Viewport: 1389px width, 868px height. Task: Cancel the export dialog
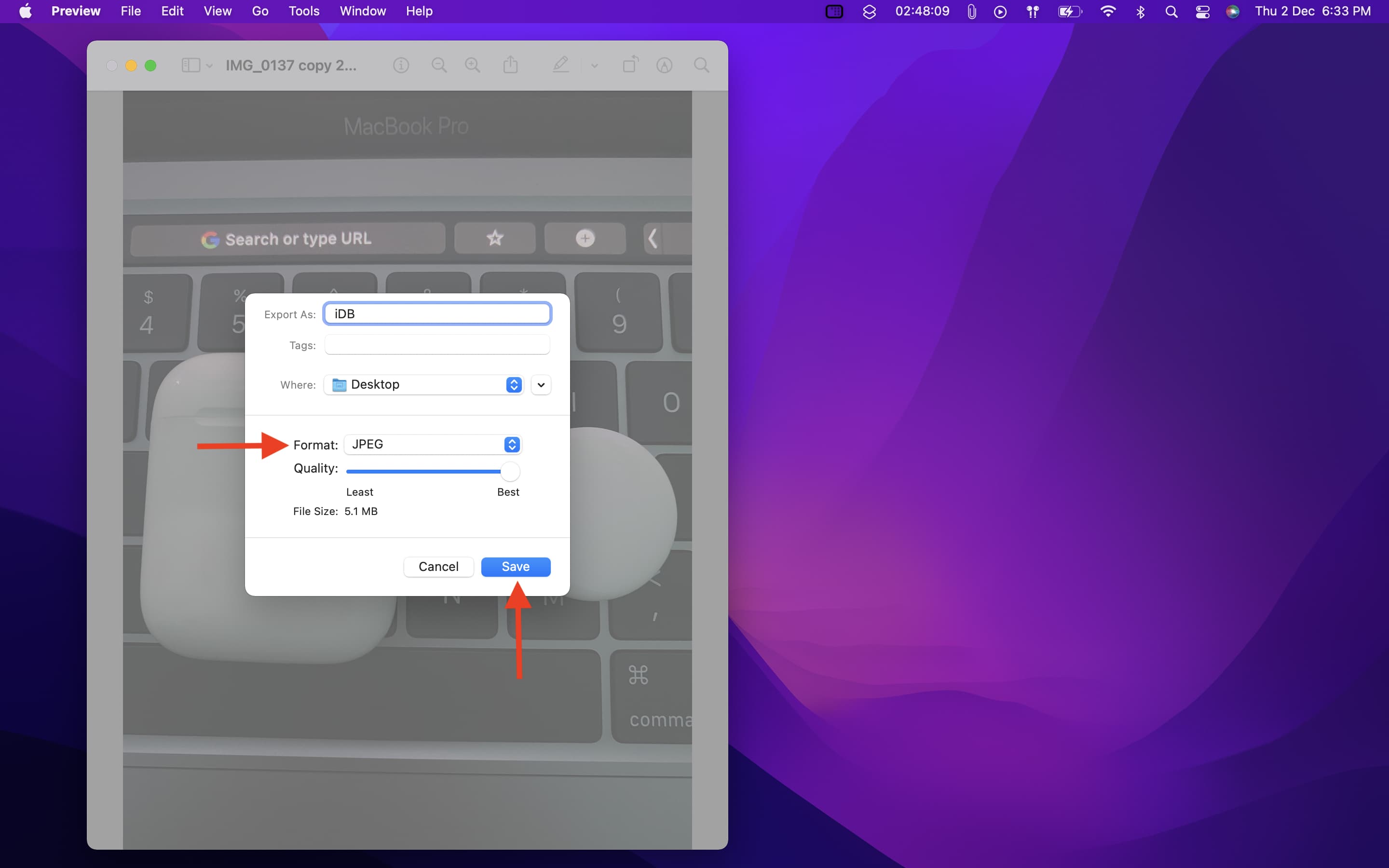tap(438, 567)
